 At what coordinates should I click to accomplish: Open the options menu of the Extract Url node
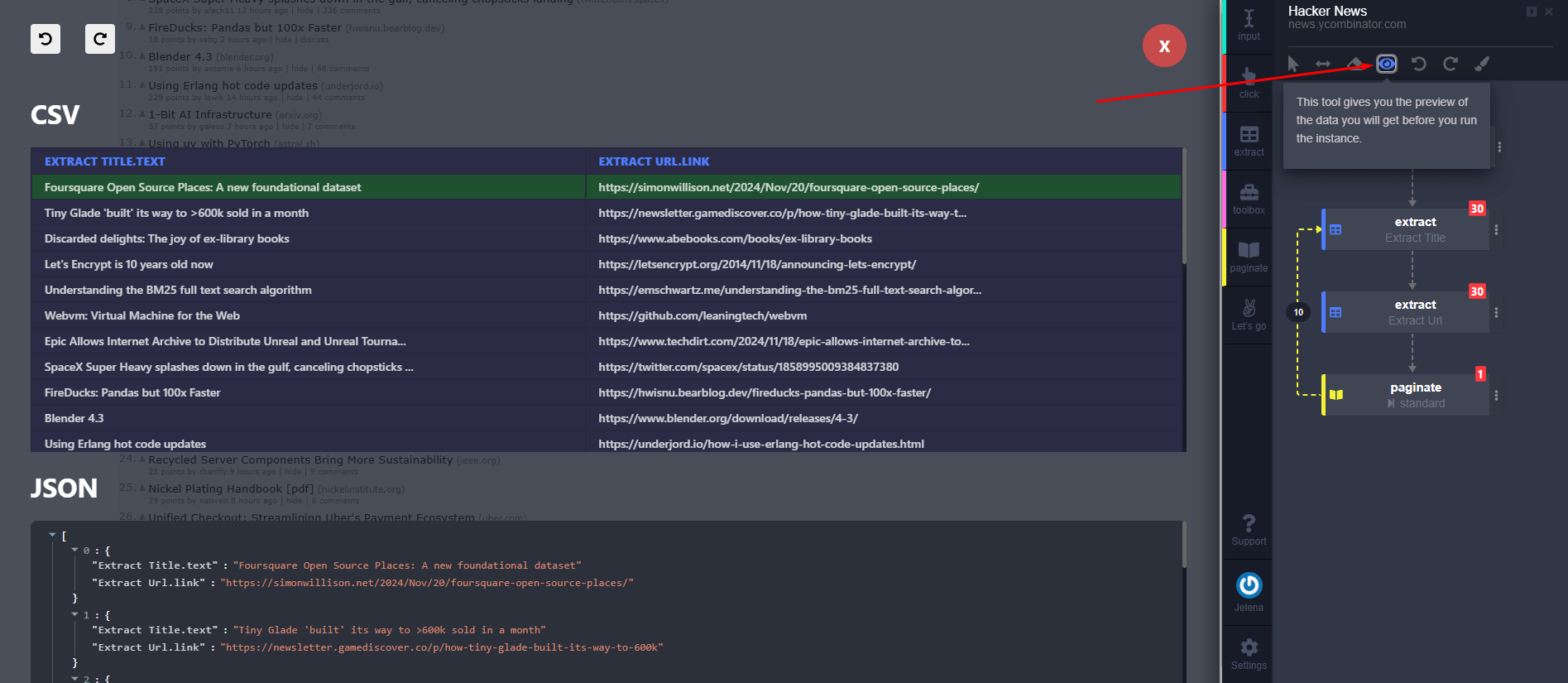click(x=1496, y=313)
